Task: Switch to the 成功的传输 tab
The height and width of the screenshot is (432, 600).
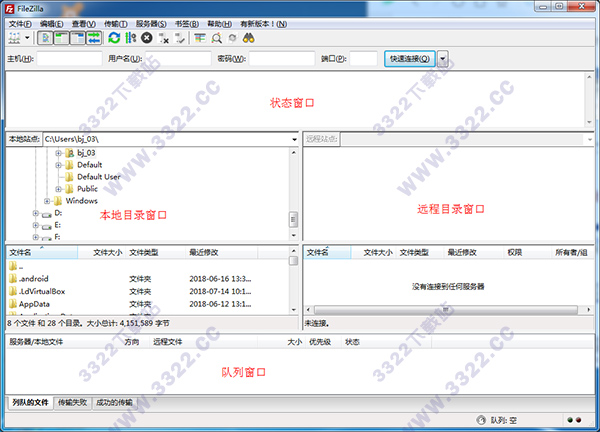Action: coord(114,403)
